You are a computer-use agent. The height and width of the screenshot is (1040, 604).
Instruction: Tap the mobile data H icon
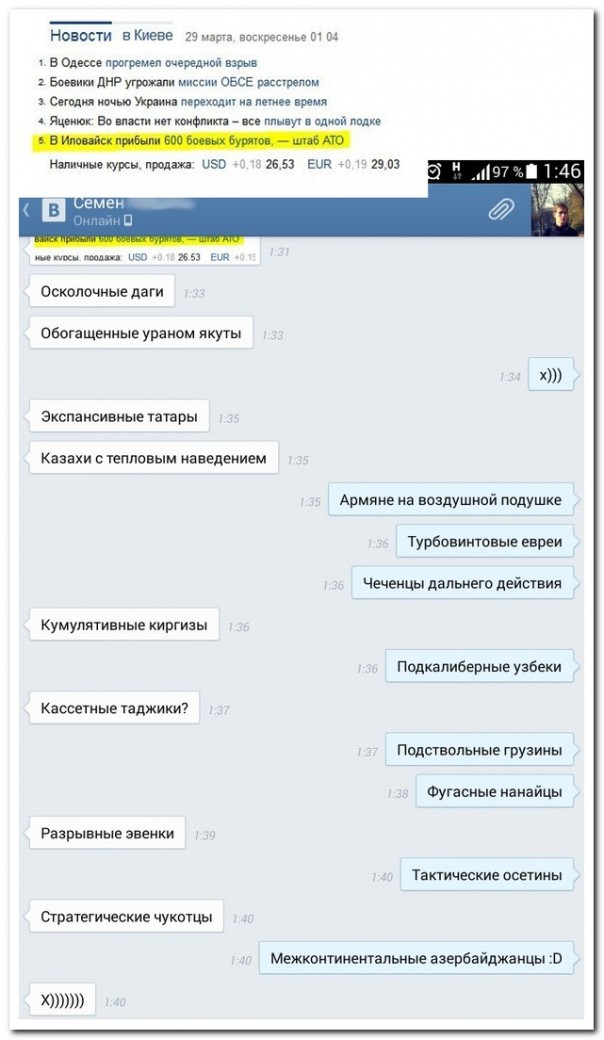point(456,171)
